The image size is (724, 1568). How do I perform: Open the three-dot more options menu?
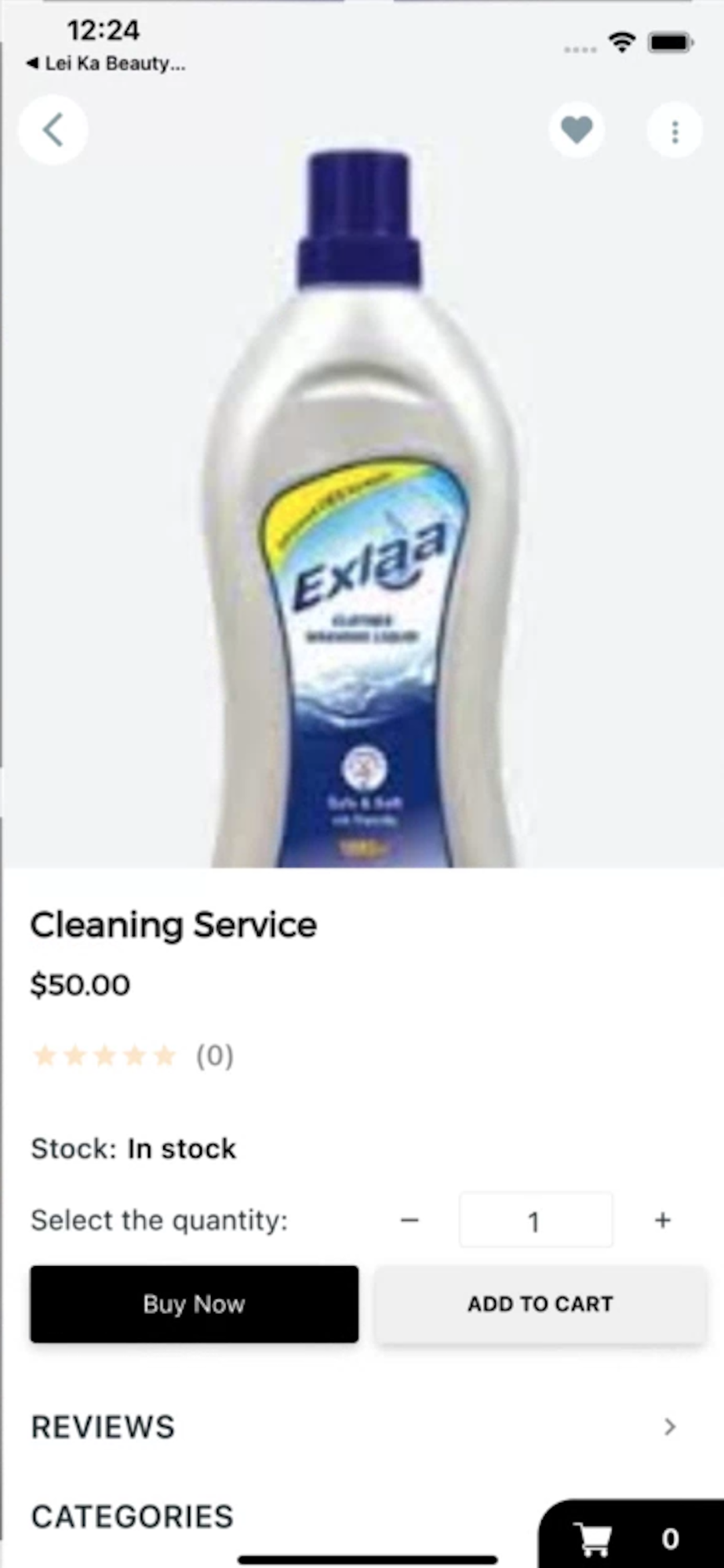point(675,131)
